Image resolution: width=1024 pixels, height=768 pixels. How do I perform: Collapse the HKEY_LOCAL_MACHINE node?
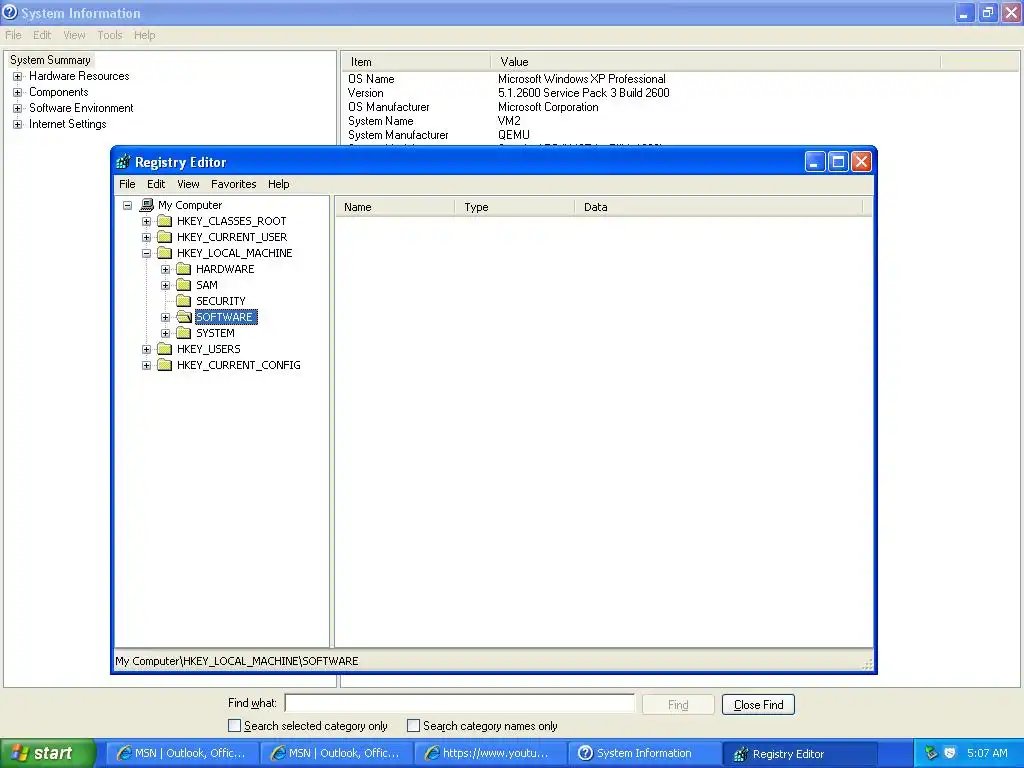[146, 253]
